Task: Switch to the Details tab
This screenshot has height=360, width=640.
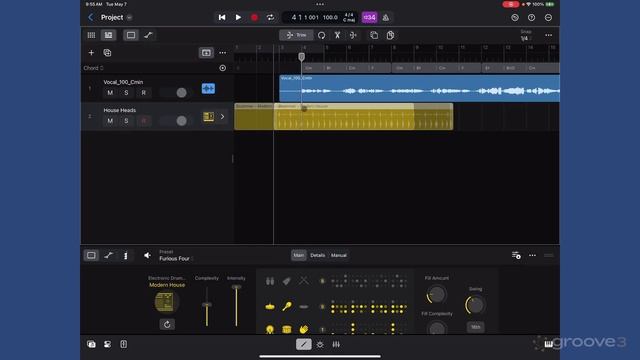Action: (x=318, y=256)
